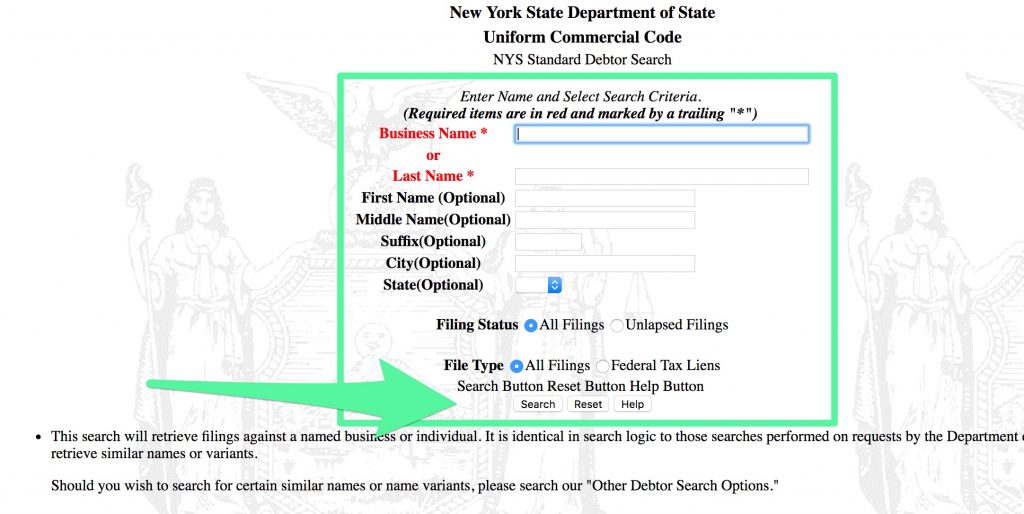Click the Middle Name(Optional) field
1024x514 pixels.
tap(605, 220)
